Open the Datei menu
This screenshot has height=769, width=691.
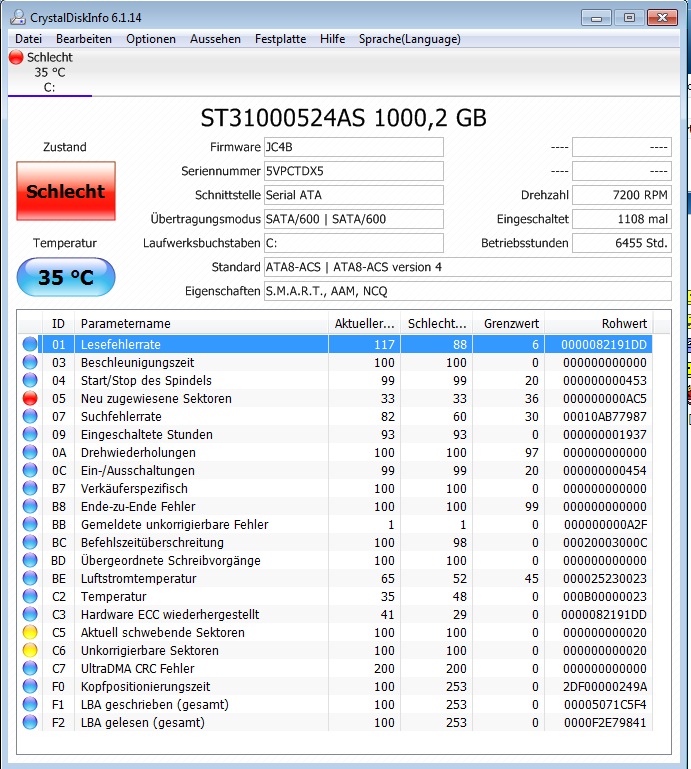coord(28,39)
